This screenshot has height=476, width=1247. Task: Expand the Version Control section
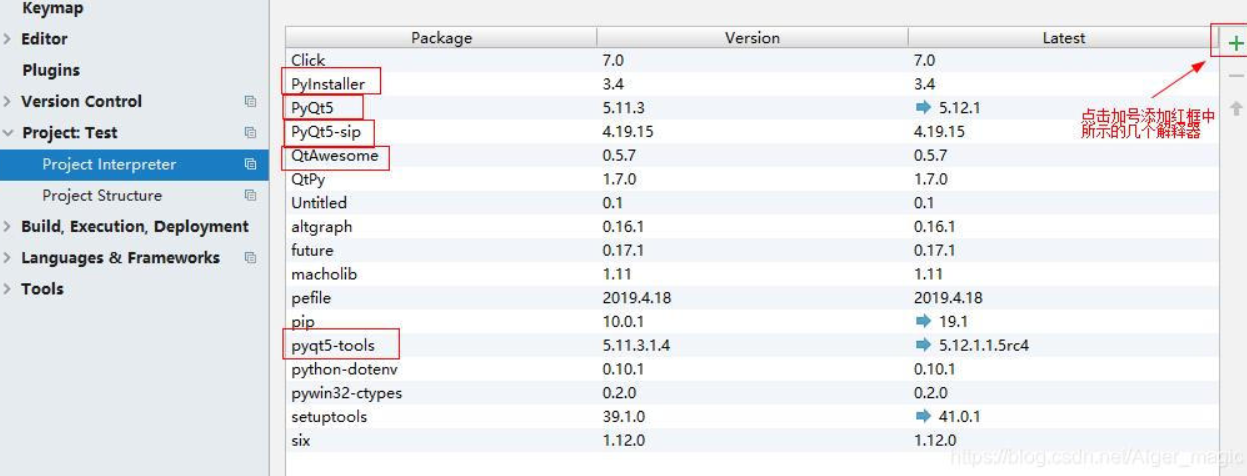coord(7,102)
